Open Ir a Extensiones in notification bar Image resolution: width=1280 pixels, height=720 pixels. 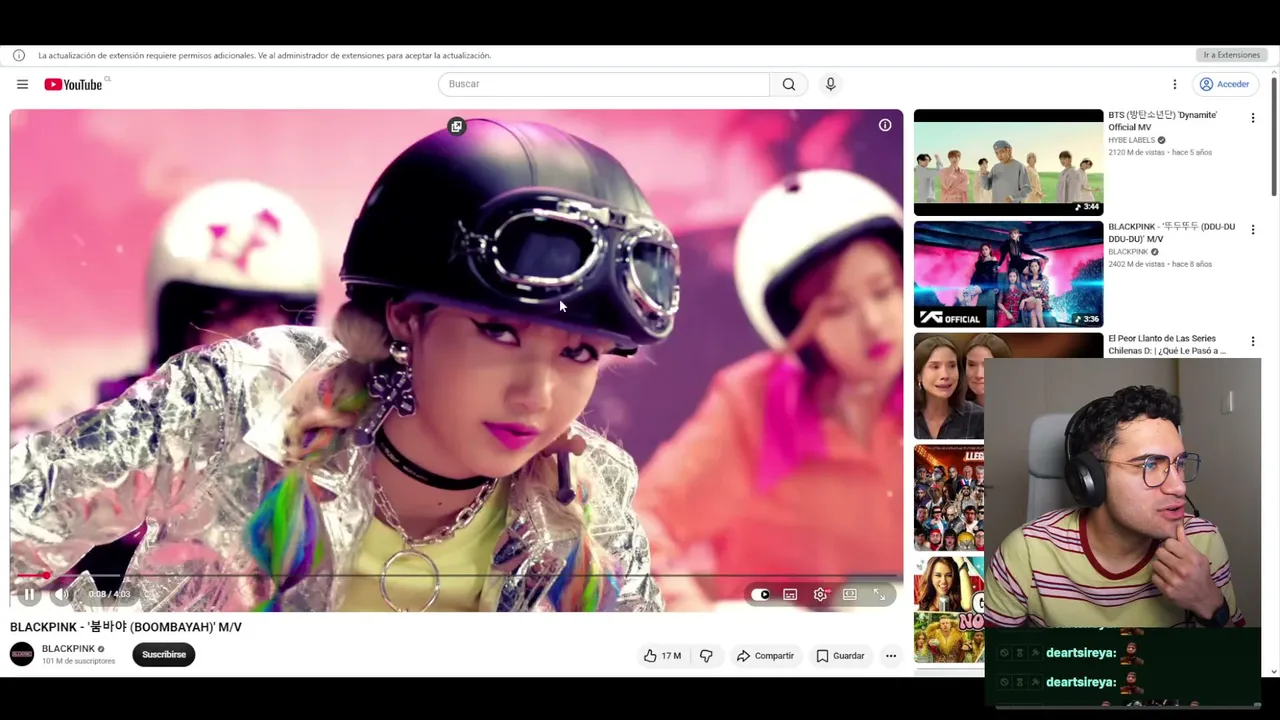coord(1231,55)
